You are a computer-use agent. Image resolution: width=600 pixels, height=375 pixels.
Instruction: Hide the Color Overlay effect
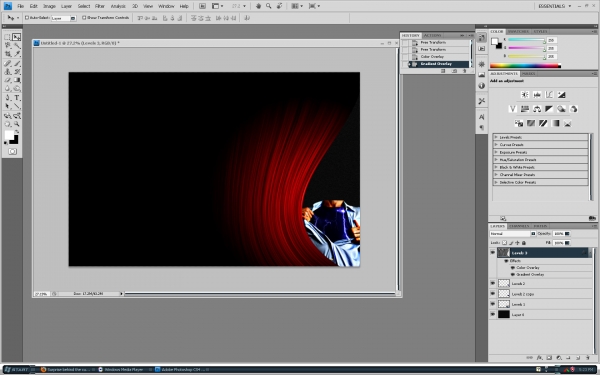click(x=513, y=267)
